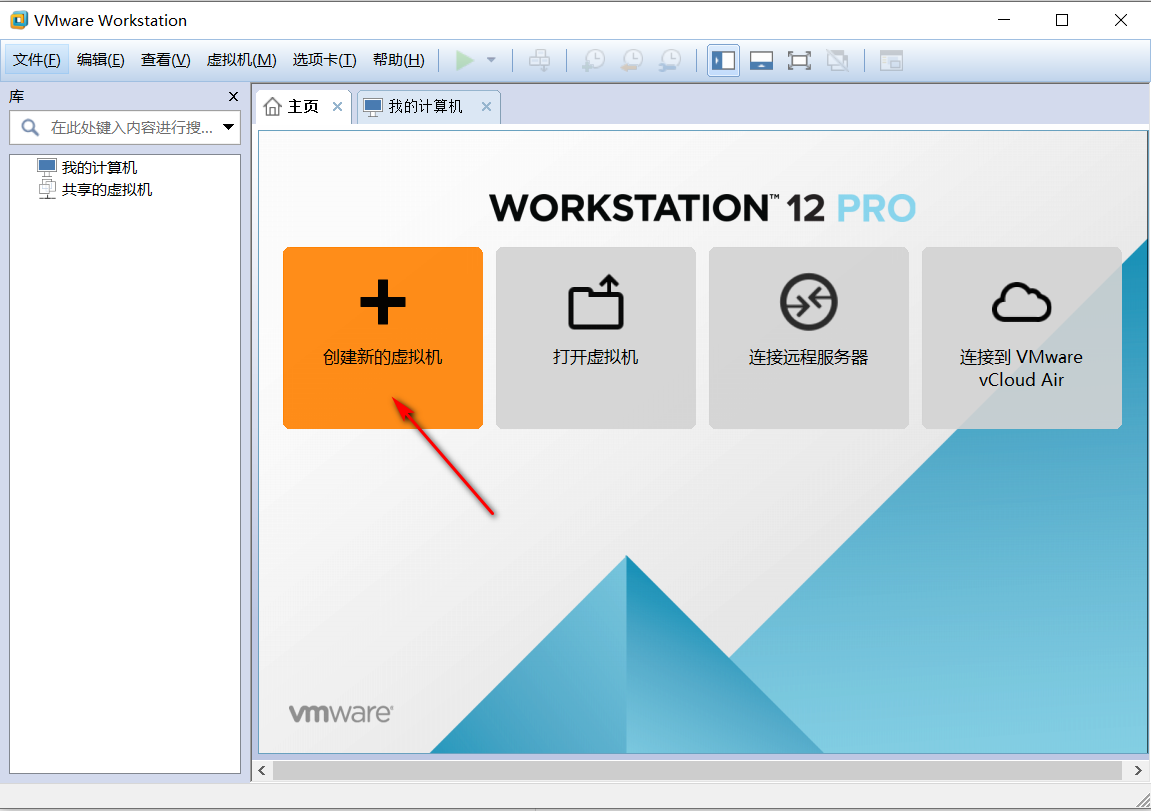Click the console view toolbar icon
Image resolution: width=1151 pixels, height=811 pixels.
pyautogui.click(x=891, y=60)
